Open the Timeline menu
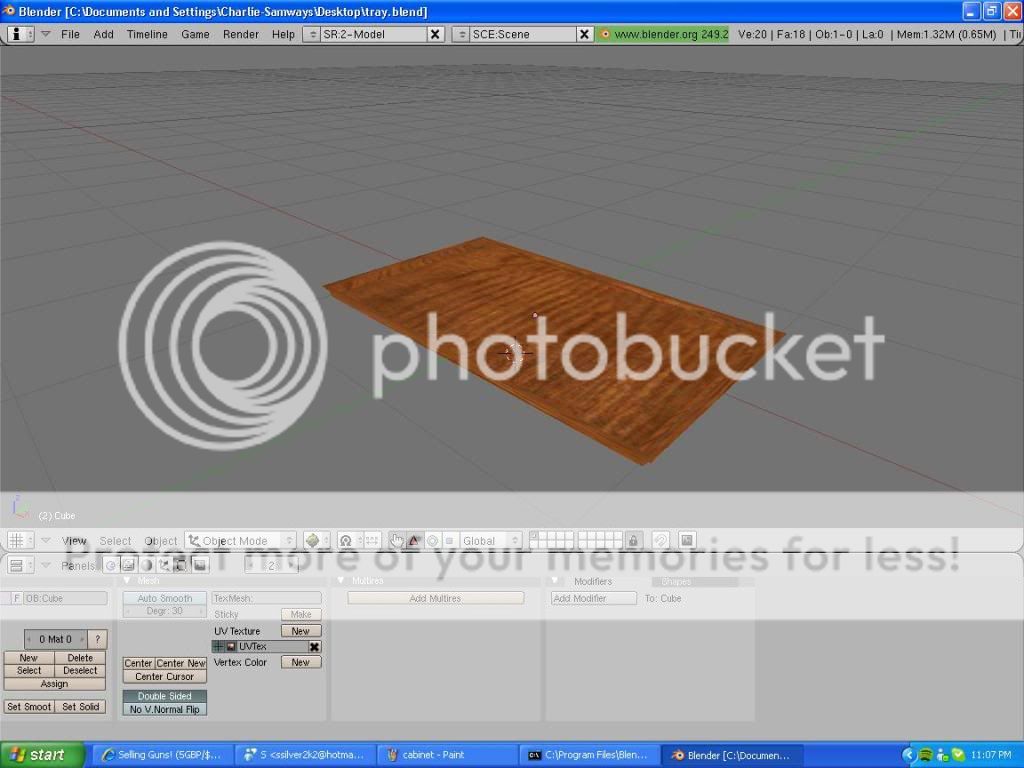The image size is (1024, 768). pyautogui.click(x=147, y=34)
